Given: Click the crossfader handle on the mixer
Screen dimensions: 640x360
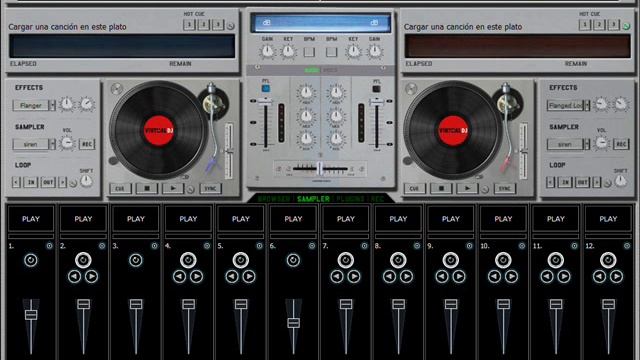Looking at the screenshot, I should (x=320, y=168).
